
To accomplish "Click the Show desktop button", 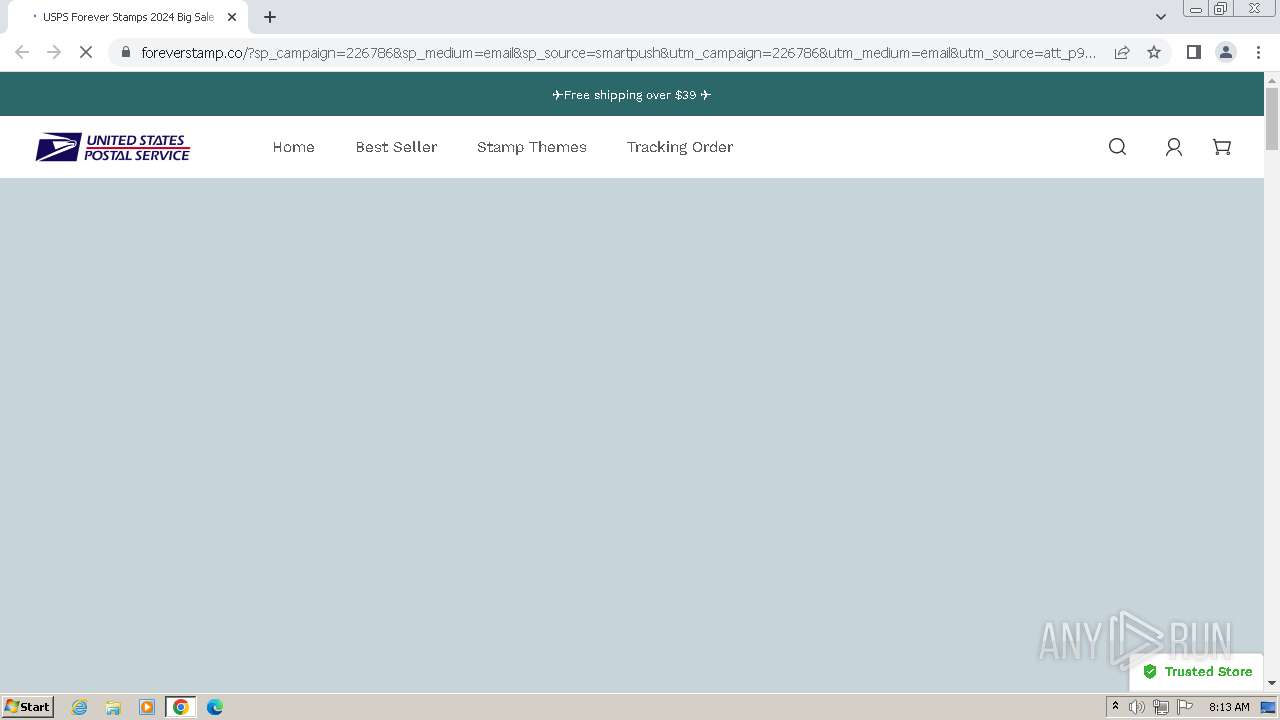I will [x=1269, y=707].
